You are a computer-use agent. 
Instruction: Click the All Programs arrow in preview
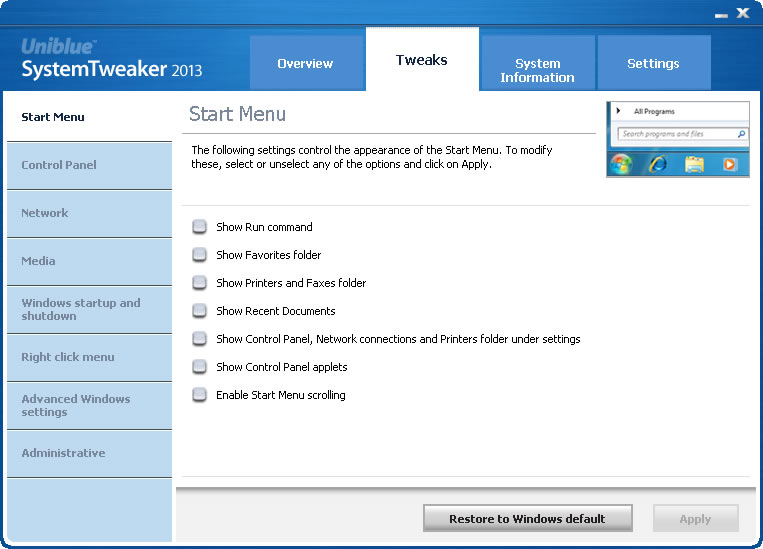(x=618, y=110)
